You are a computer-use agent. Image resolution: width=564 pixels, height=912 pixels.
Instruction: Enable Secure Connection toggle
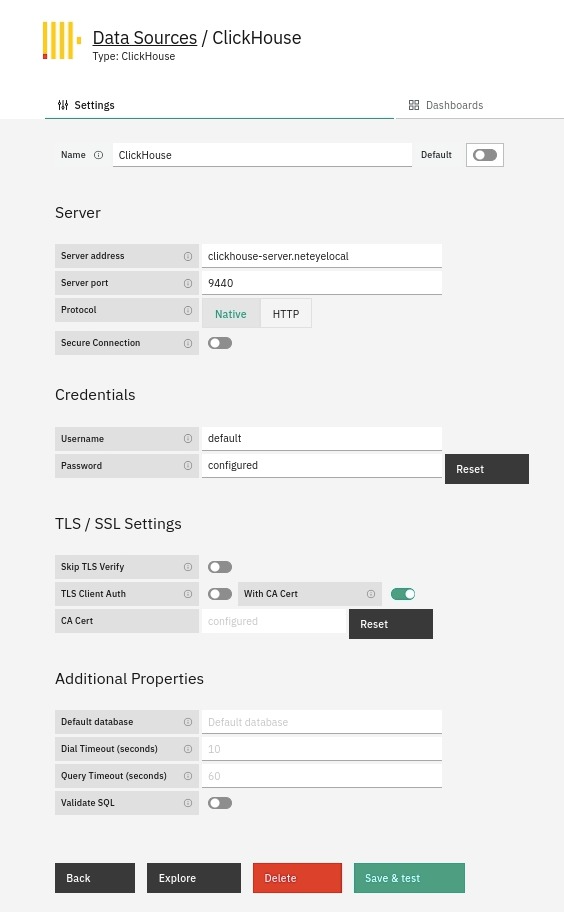[x=220, y=343]
